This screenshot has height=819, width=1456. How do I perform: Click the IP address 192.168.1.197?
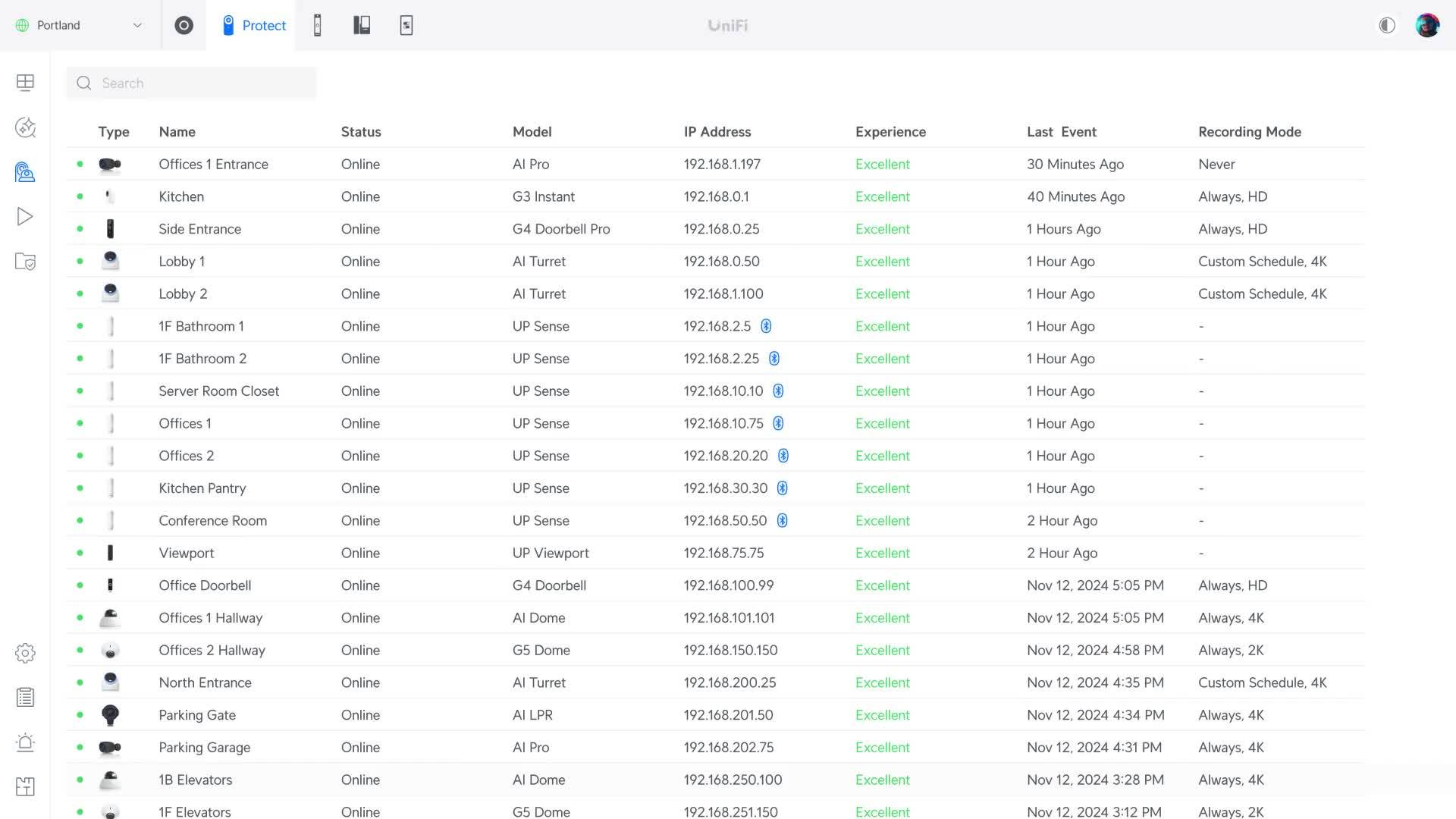(722, 165)
